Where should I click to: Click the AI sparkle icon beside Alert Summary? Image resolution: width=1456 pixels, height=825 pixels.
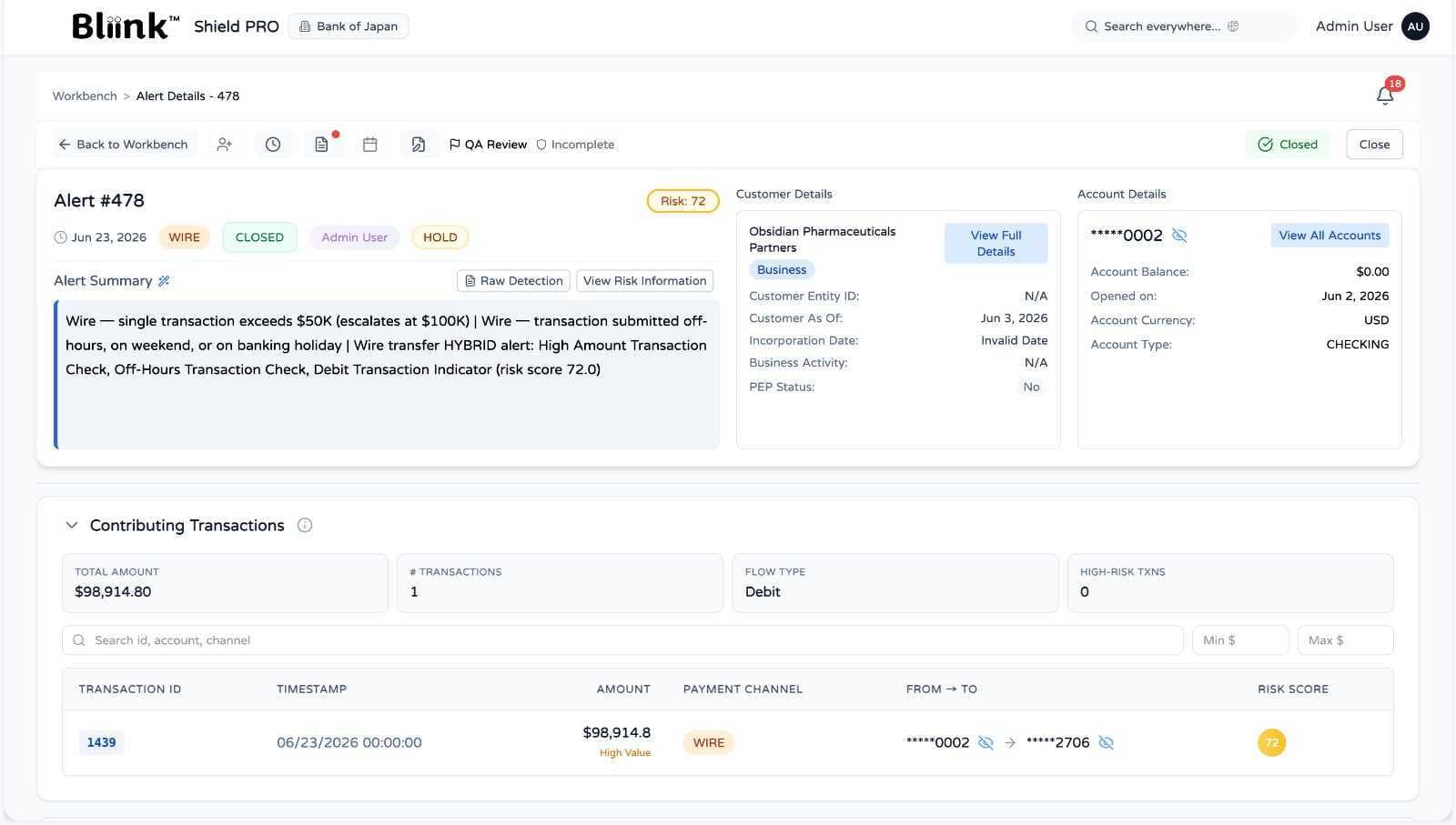point(164,281)
